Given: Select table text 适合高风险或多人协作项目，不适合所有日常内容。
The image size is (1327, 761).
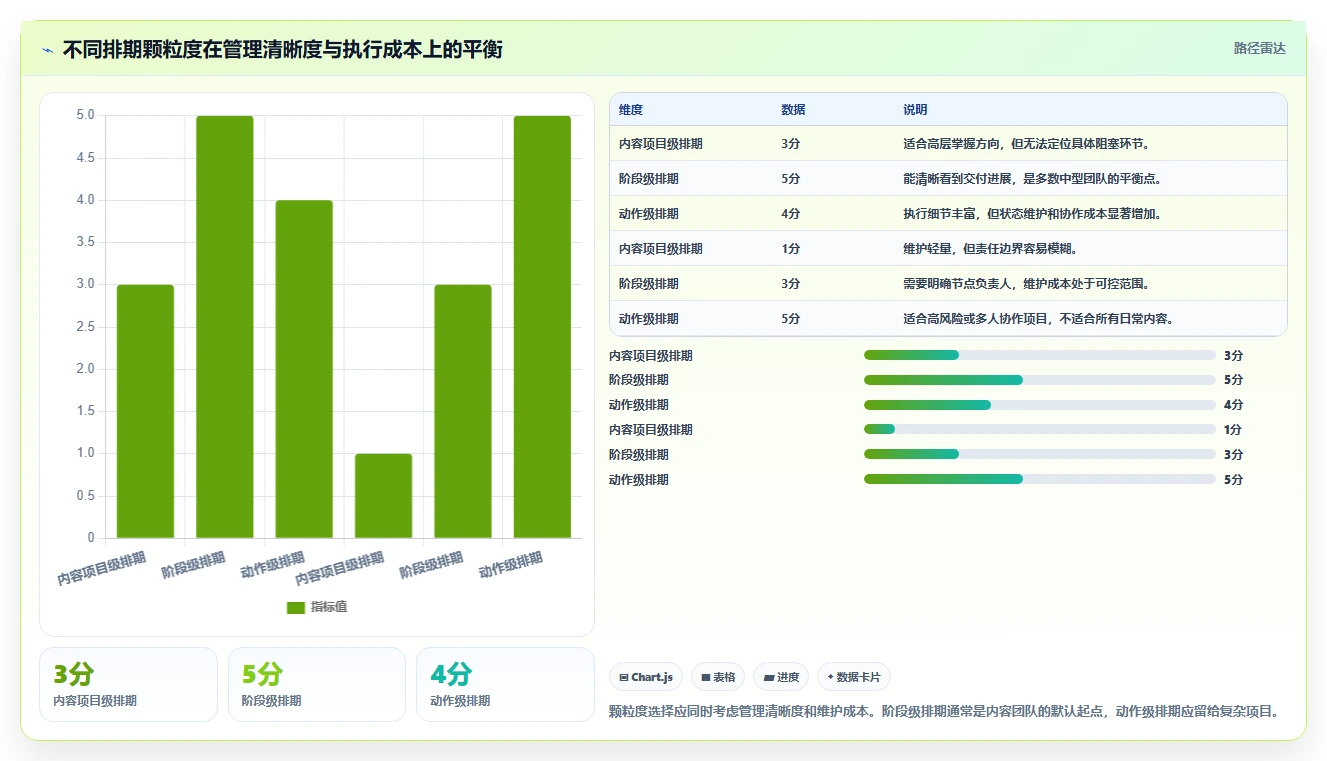Looking at the screenshot, I should tap(1038, 319).
